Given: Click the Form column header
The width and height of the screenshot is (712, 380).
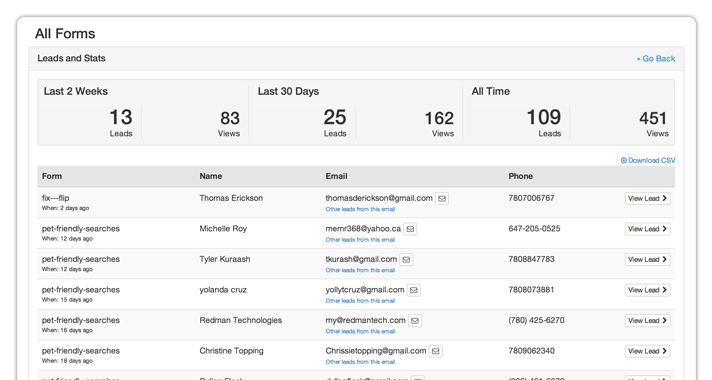Looking at the screenshot, I should pos(52,176).
